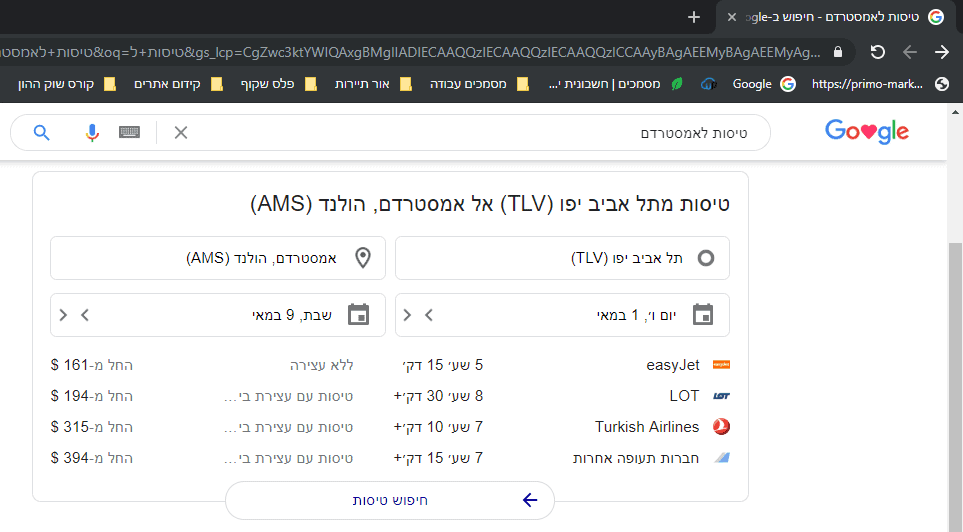The image size is (963, 532).
Task: Submit search with the magnifier icon
Action: point(41,133)
